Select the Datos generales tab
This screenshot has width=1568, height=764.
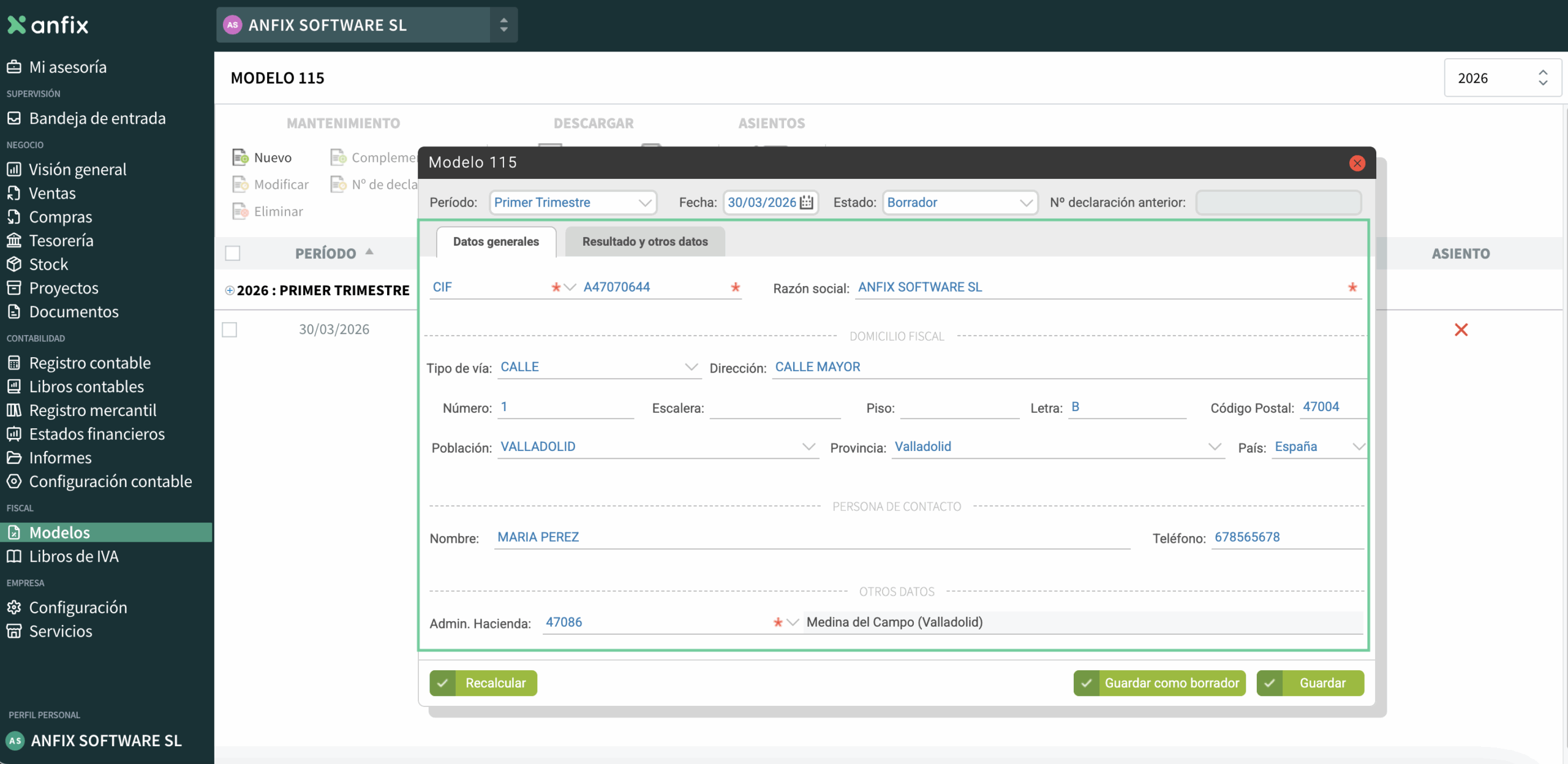coord(496,241)
